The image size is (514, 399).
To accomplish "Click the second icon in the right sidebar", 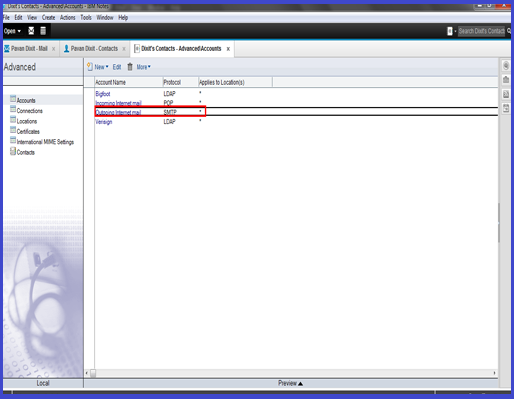I will click(506, 80).
